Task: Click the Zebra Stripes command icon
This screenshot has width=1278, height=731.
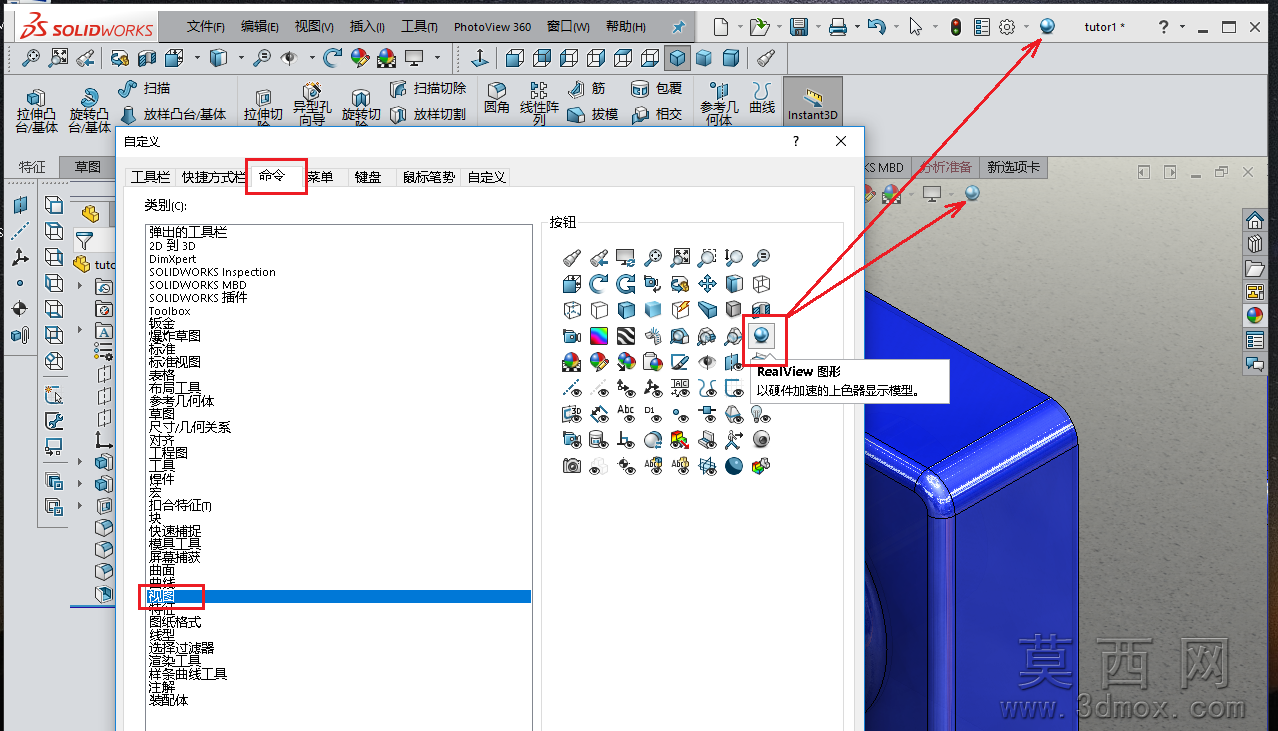Action: [626, 336]
